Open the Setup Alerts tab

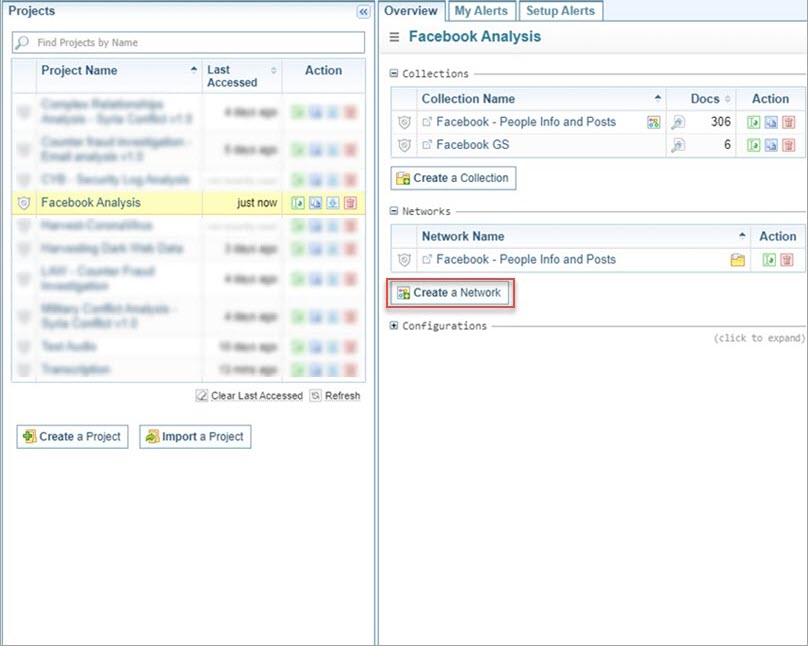click(x=560, y=11)
